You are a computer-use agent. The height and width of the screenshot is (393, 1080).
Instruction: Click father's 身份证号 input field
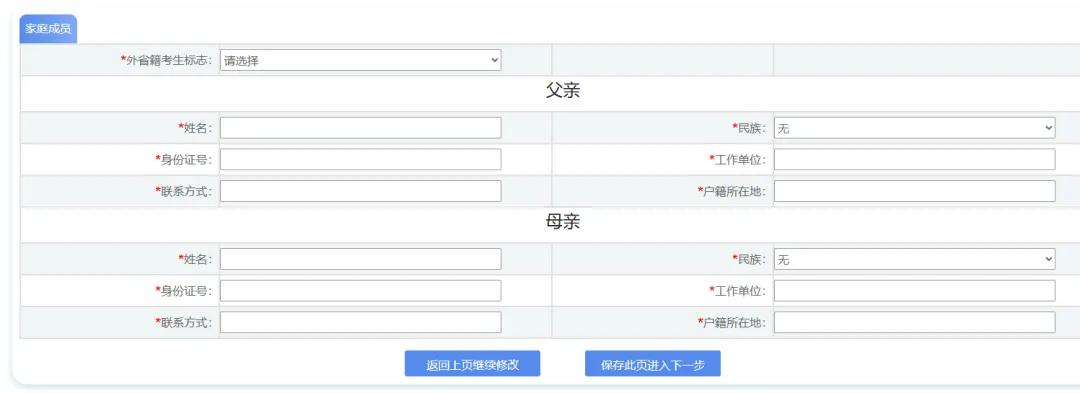pyautogui.click(x=360, y=160)
